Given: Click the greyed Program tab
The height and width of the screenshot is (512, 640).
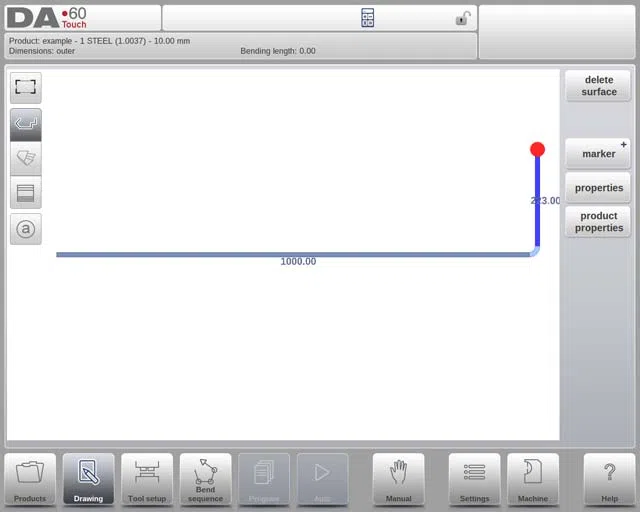Looking at the screenshot, I should (264, 479).
